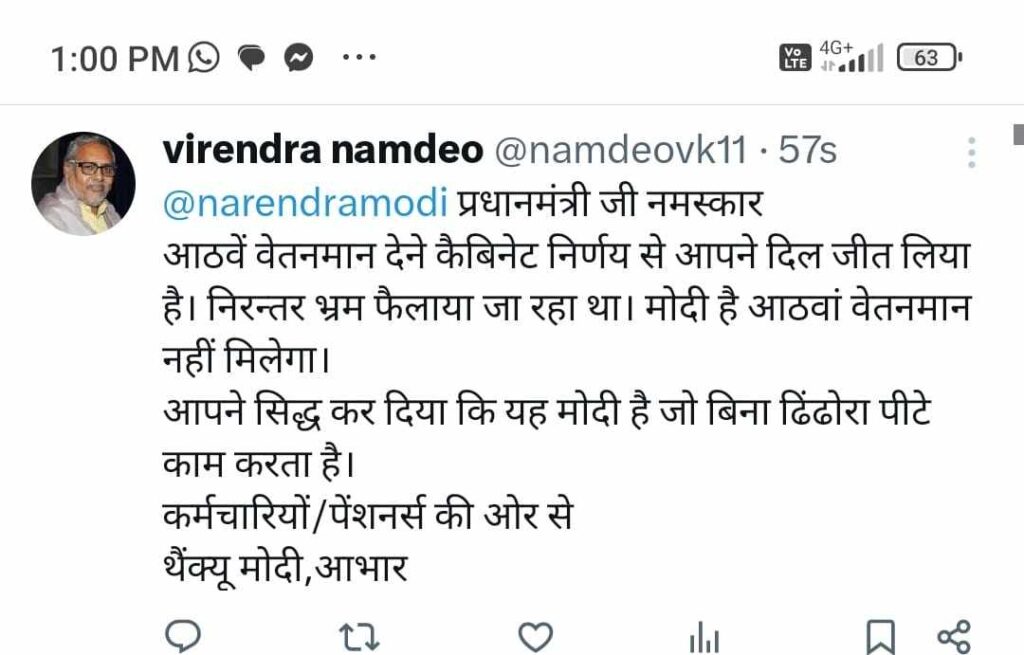1024x655 pixels.
Task: Tap the chat bubbles notification icon
Action: (251, 58)
